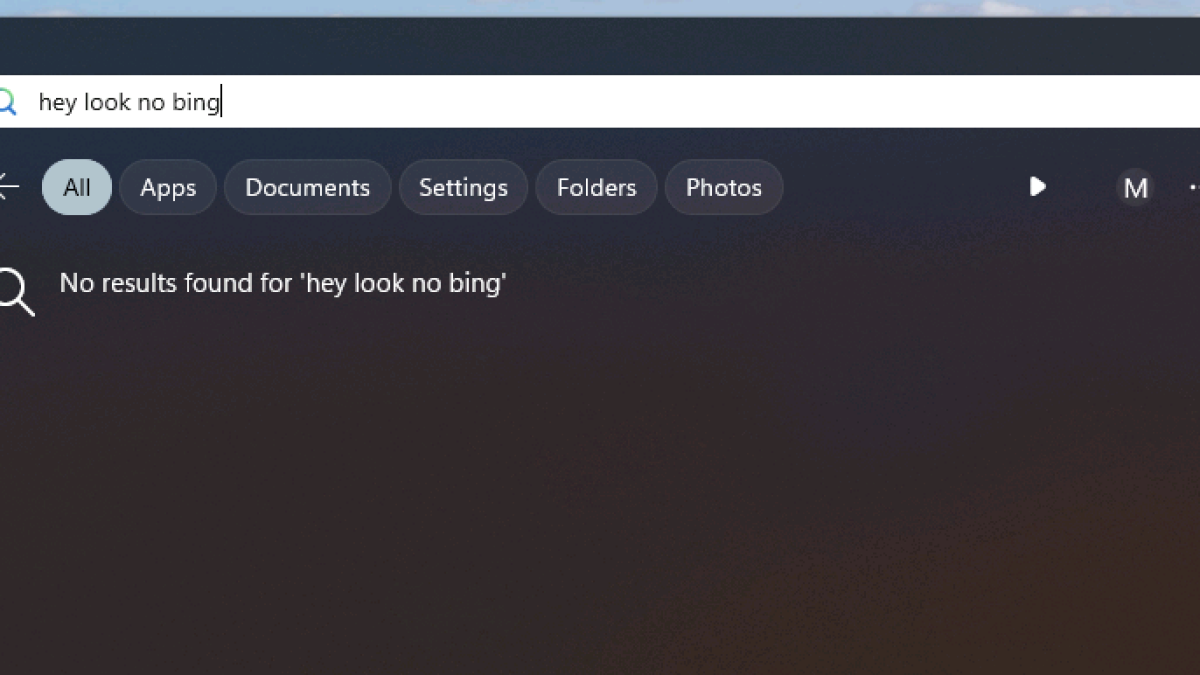Viewport: 1200px width, 675px height.
Task: Switch to the Documents filter
Action: point(307,187)
